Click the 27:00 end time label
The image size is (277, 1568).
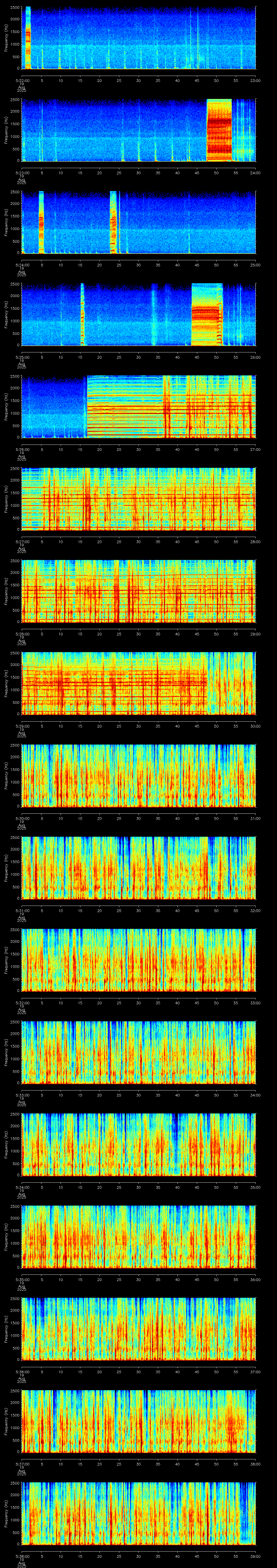pyautogui.click(x=255, y=449)
